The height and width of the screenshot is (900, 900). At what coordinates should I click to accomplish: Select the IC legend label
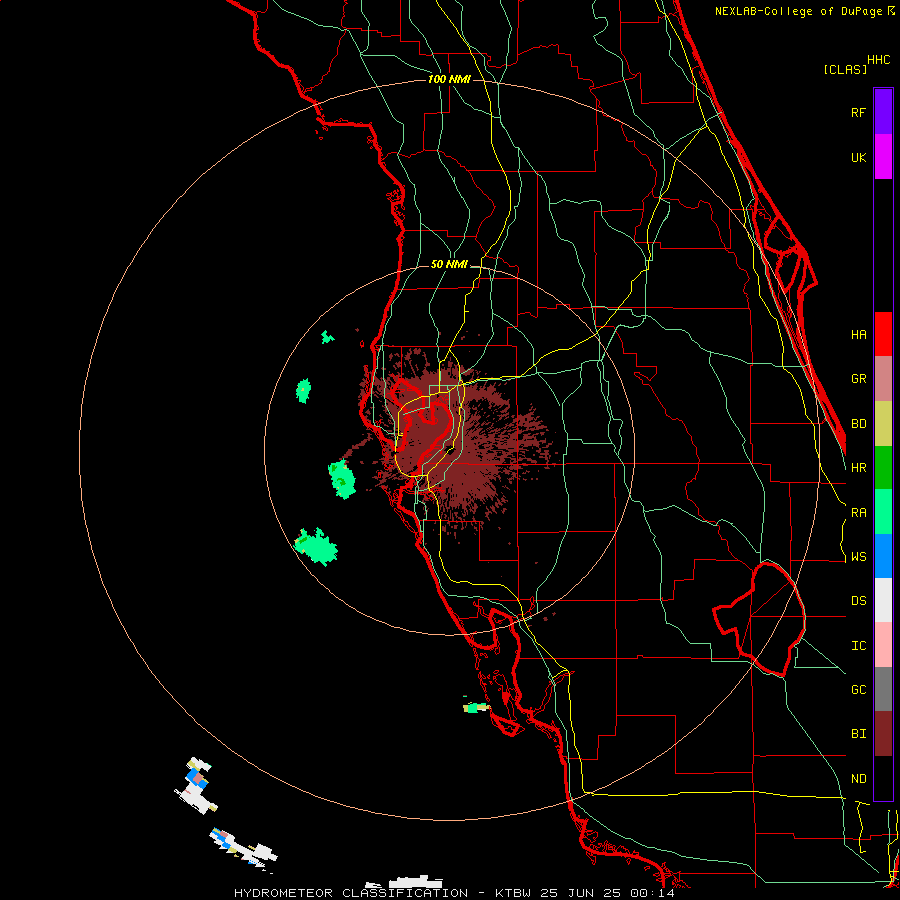click(858, 645)
